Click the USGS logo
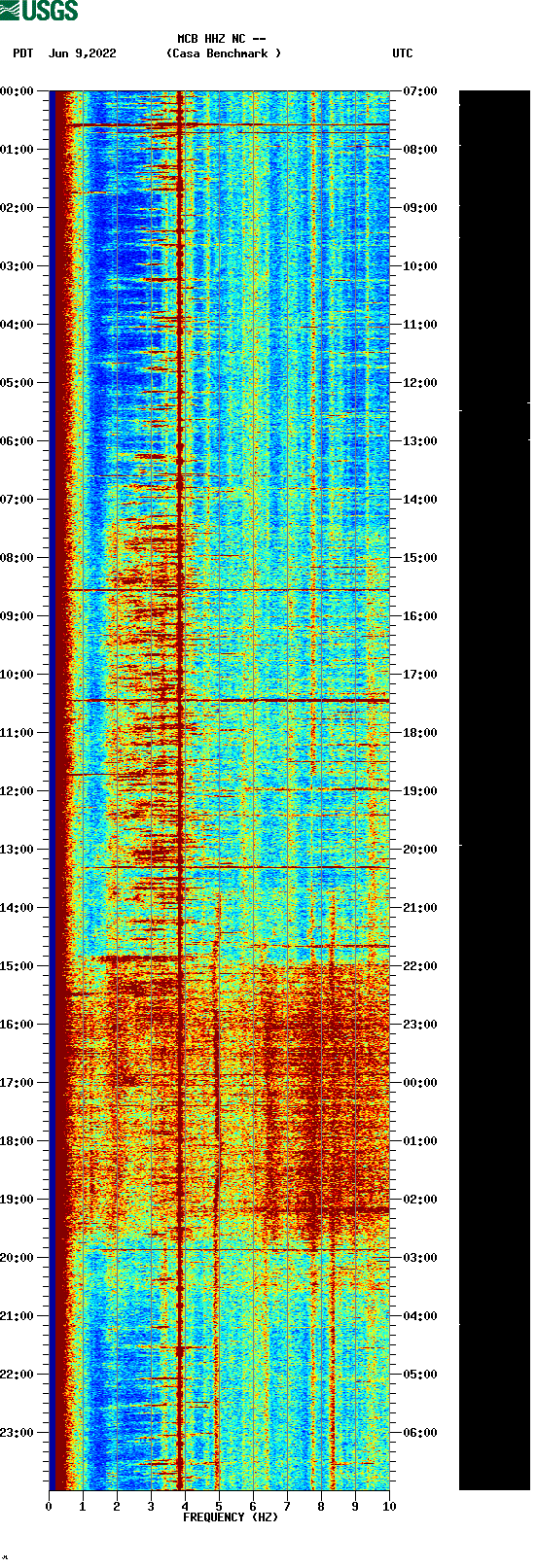This screenshot has height=1568, width=537. [x=39, y=11]
